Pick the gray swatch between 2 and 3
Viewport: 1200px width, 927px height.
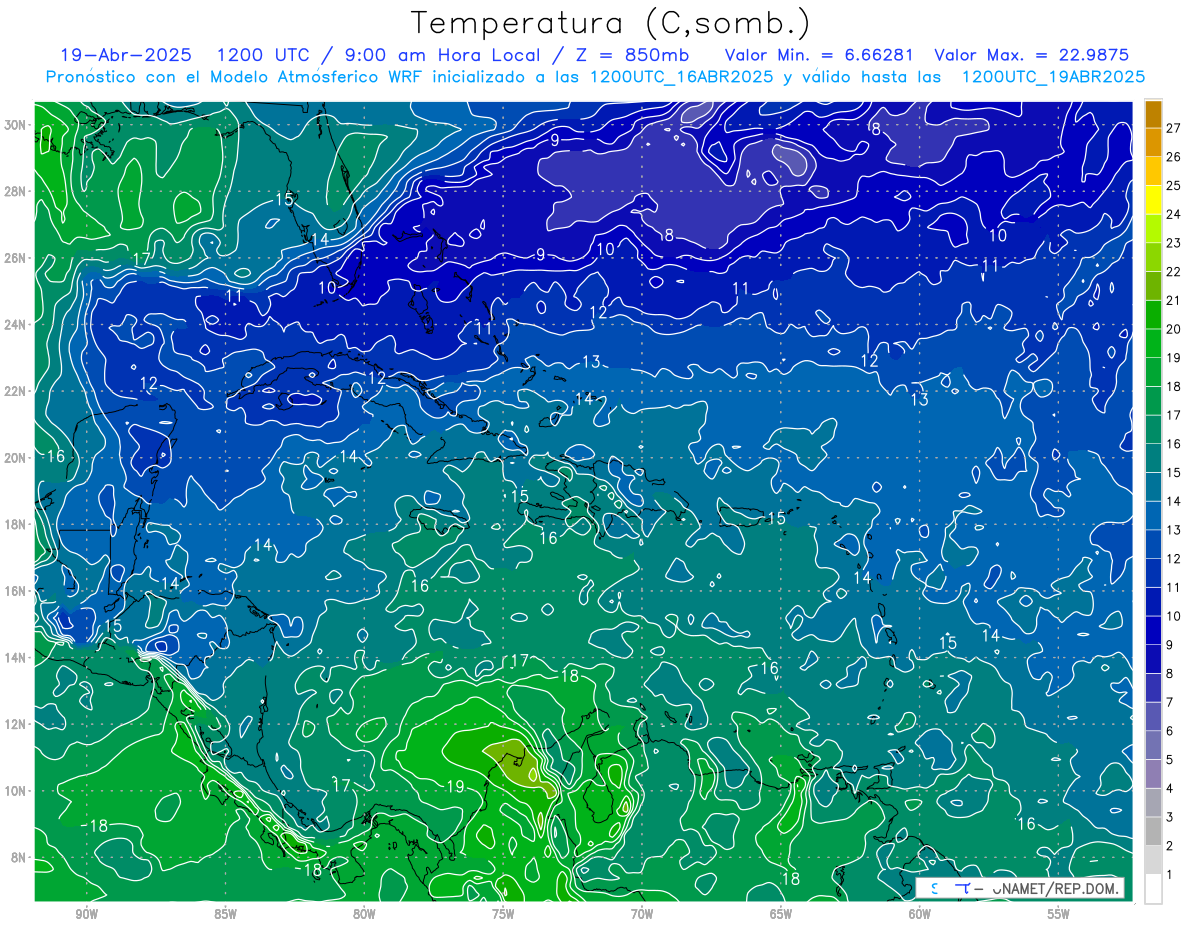(x=1153, y=832)
